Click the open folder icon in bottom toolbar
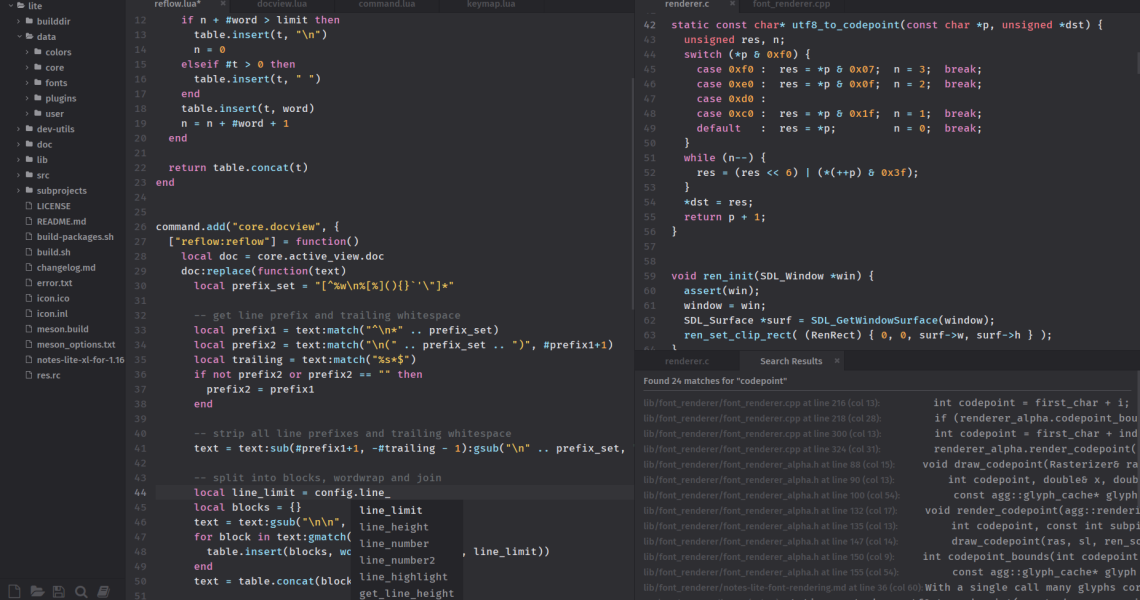 [37, 591]
